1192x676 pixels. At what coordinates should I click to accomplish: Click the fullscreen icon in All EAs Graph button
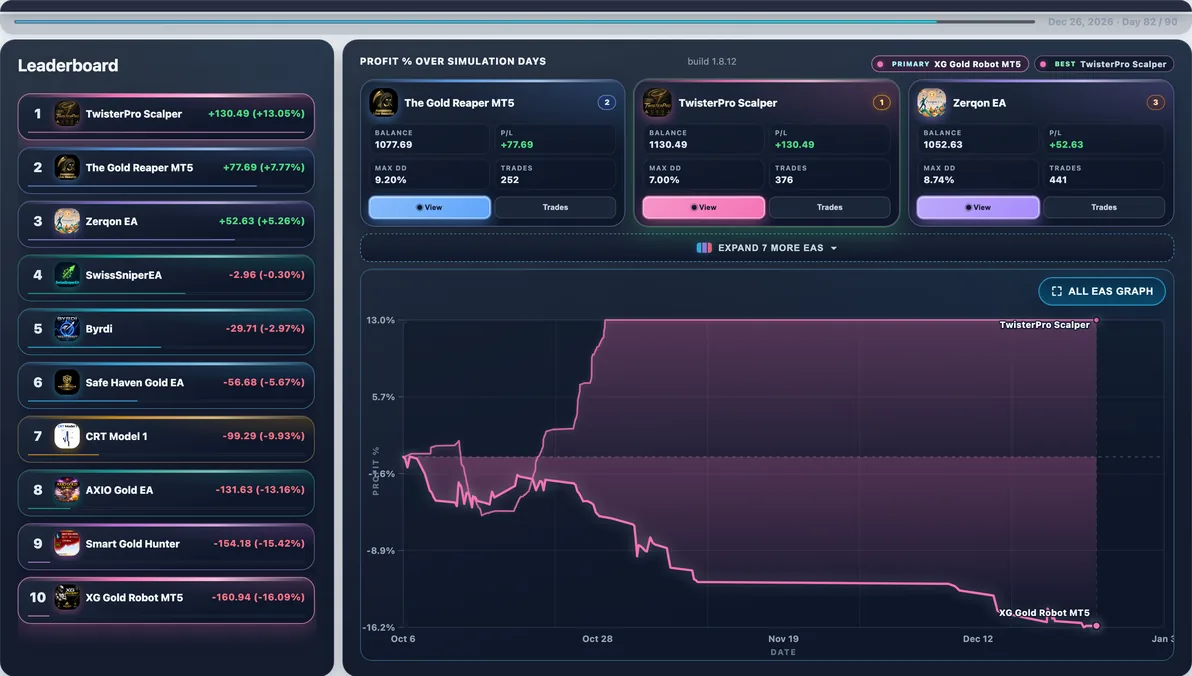[1057, 291]
